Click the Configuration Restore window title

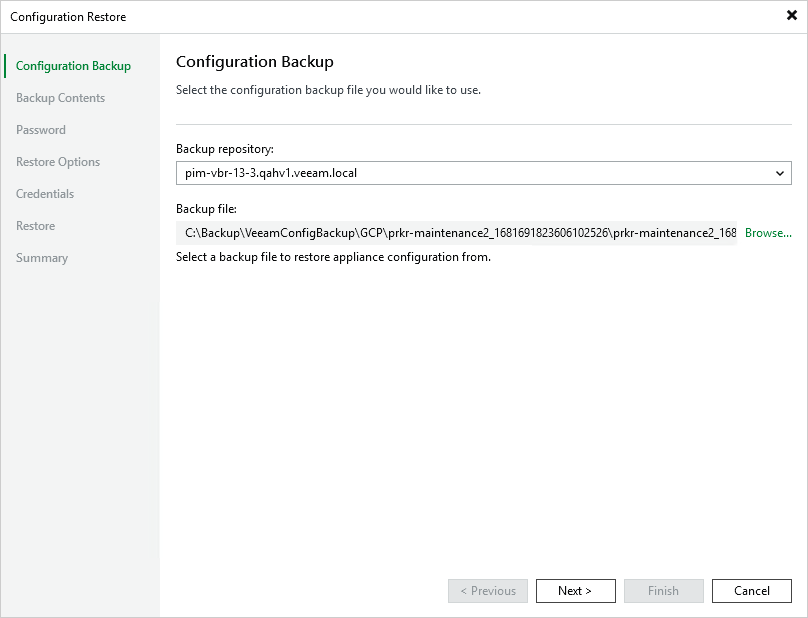click(68, 17)
